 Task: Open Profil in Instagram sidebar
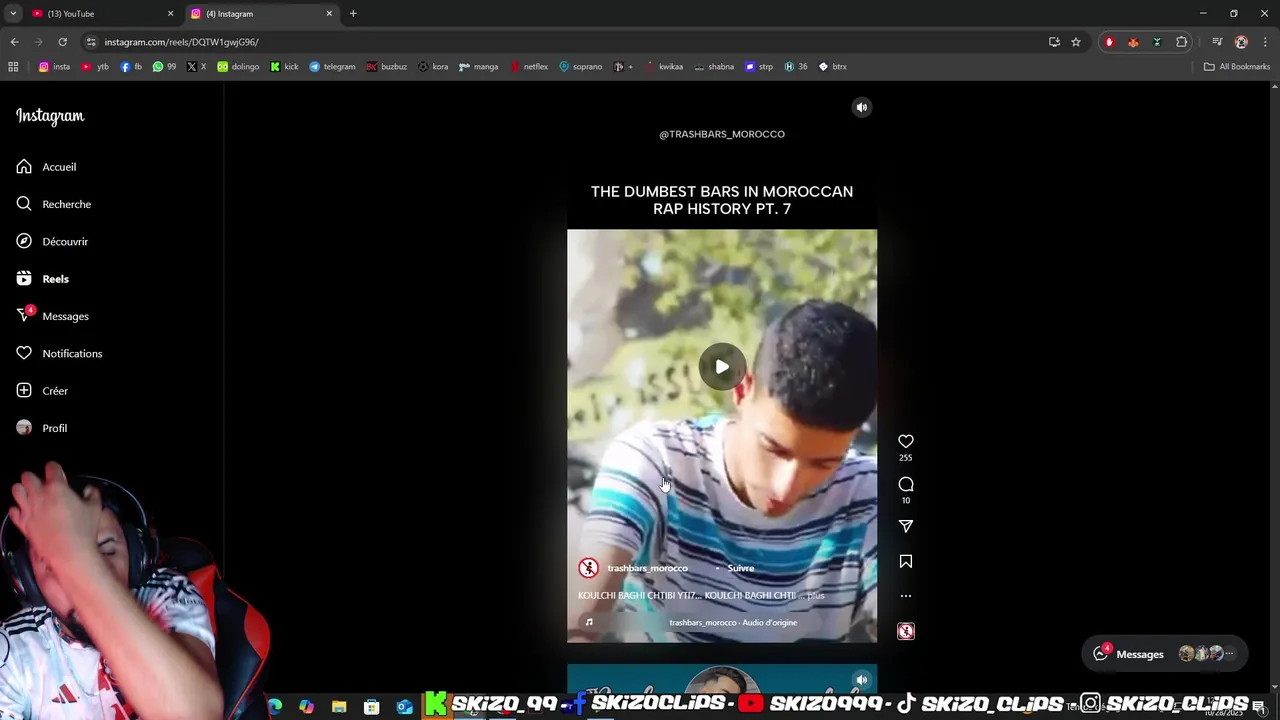pyautogui.click(x=54, y=428)
